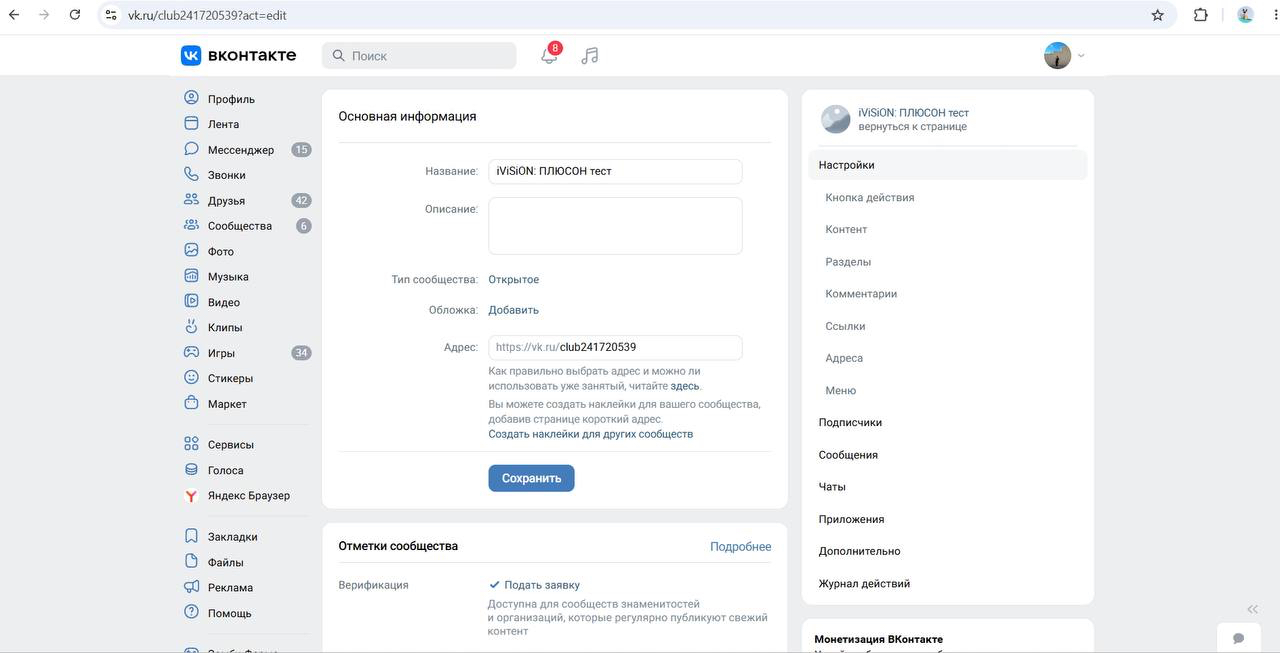Open the Видео play icon

[x=191, y=301]
